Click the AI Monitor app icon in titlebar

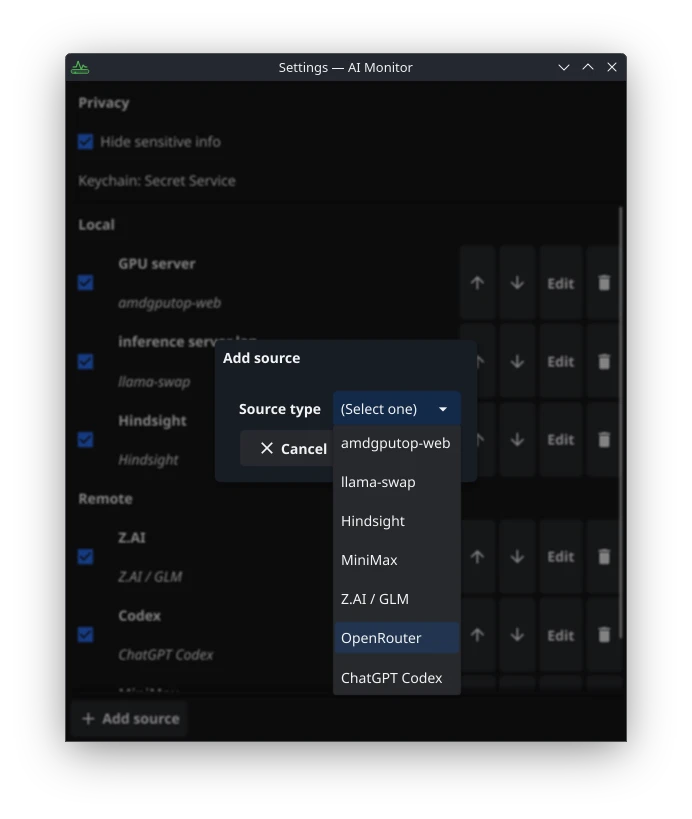(80, 67)
